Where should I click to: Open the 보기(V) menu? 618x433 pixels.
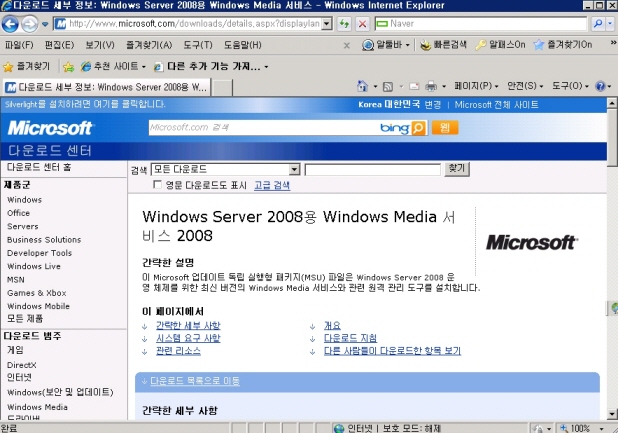click(x=100, y=45)
